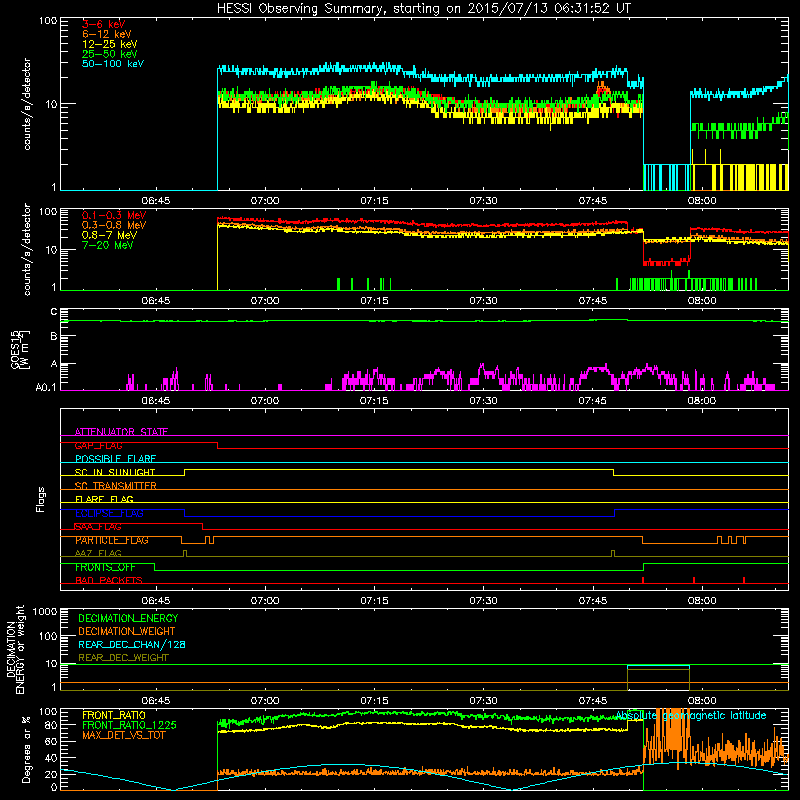Select the SC_IN_SUNLIGHT flag label

click(x=115, y=472)
